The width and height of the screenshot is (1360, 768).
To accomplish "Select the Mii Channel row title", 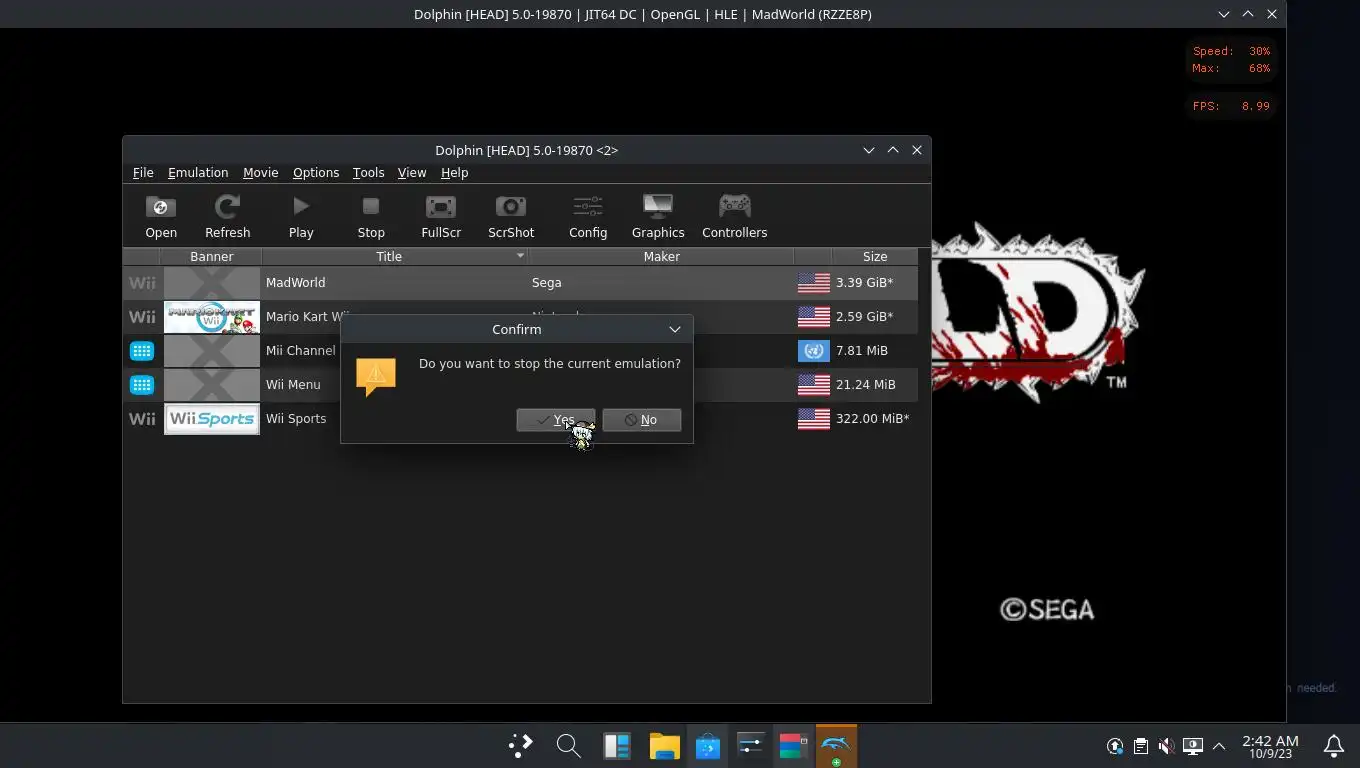I will coord(300,351).
